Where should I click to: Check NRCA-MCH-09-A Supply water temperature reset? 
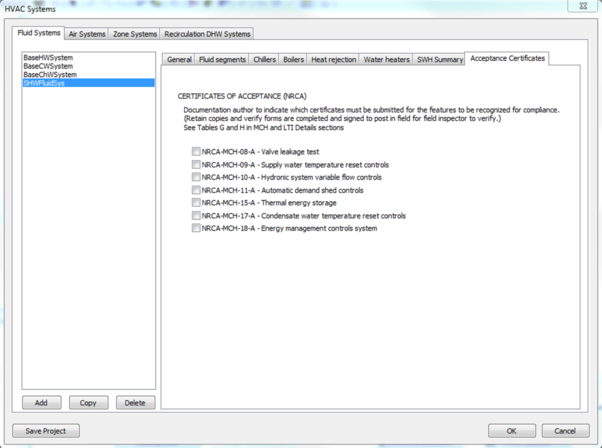[x=197, y=165]
